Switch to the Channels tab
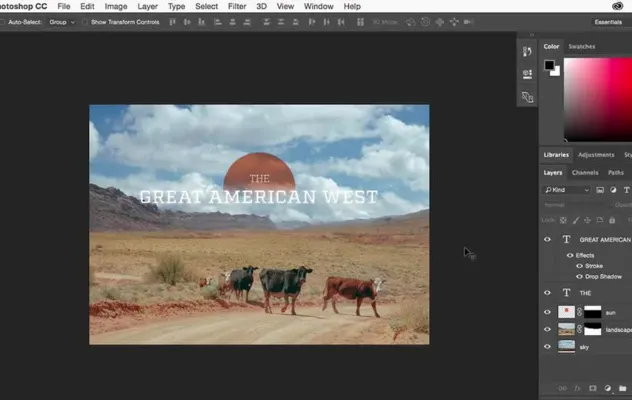 coord(585,173)
